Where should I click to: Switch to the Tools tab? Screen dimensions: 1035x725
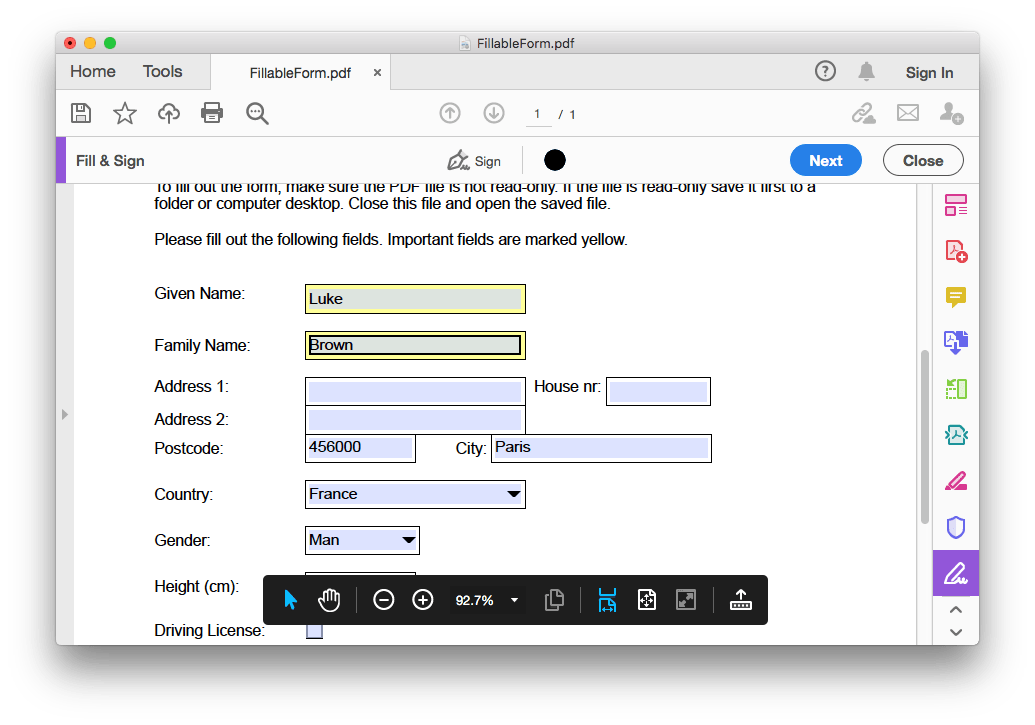[x=162, y=71]
